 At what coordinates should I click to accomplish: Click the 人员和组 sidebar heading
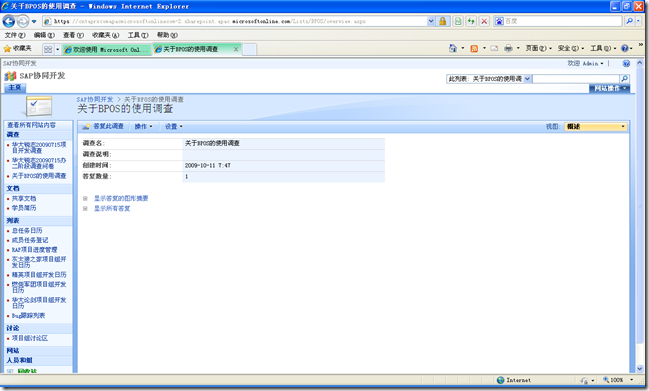pyautogui.click(x=19, y=360)
